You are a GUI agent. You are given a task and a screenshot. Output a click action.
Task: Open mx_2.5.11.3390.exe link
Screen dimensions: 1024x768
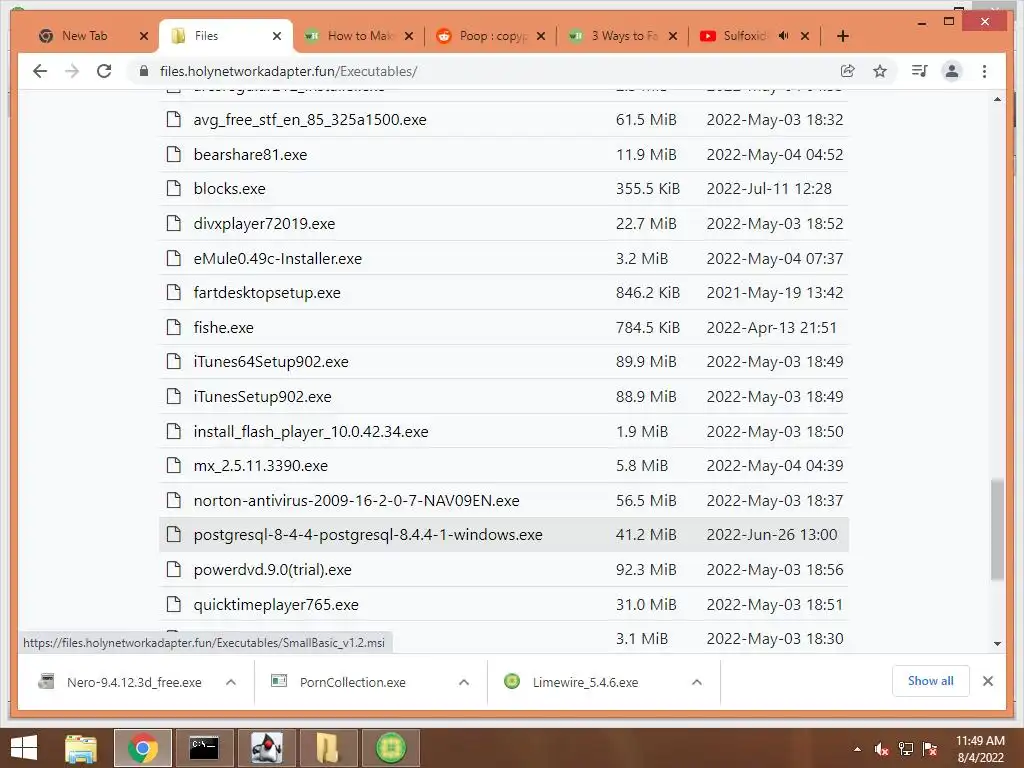261,466
